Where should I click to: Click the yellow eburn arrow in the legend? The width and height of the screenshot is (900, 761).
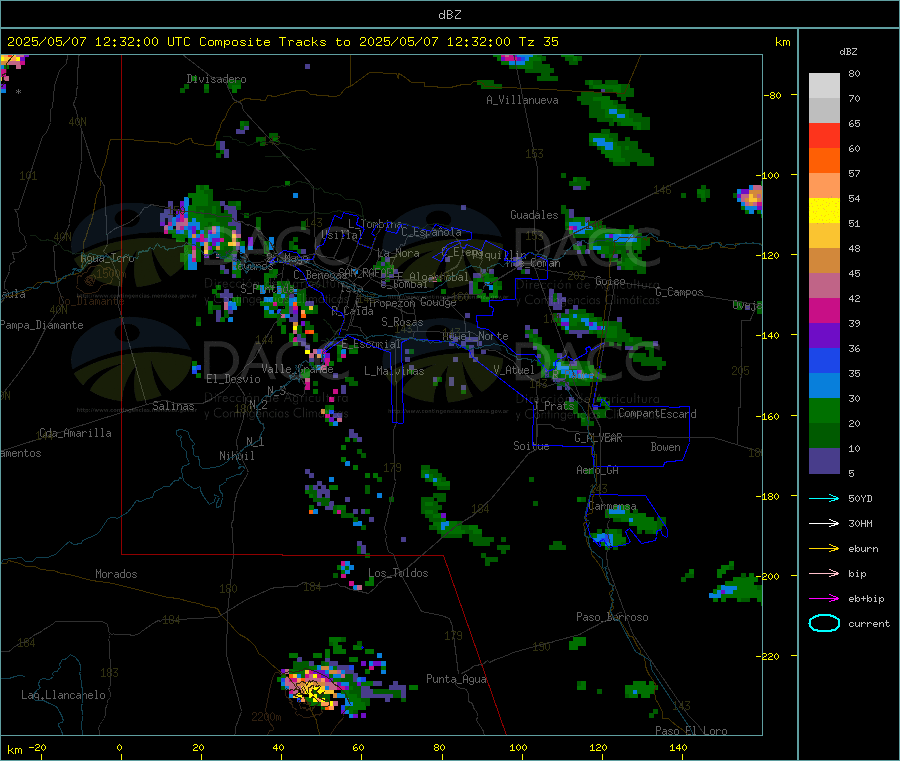click(824, 549)
